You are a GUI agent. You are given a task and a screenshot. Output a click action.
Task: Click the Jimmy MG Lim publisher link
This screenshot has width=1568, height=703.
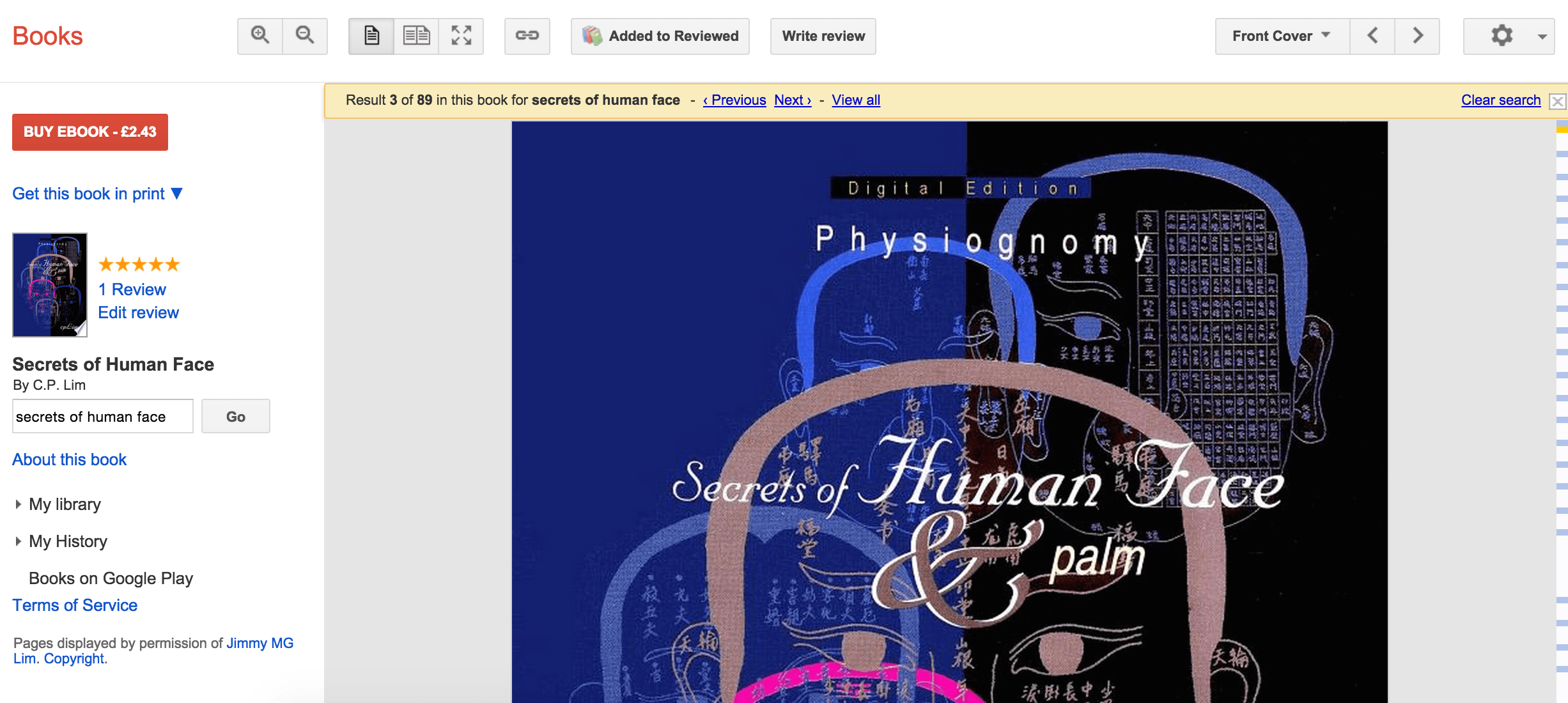(x=259, y=644)
